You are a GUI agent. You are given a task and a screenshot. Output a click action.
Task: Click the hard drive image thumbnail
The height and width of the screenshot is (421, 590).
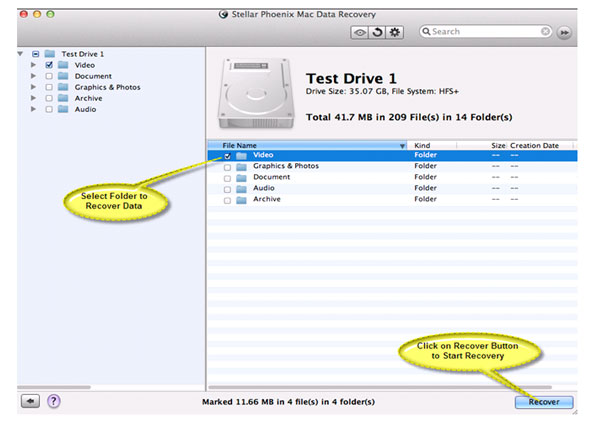point(256,93)
